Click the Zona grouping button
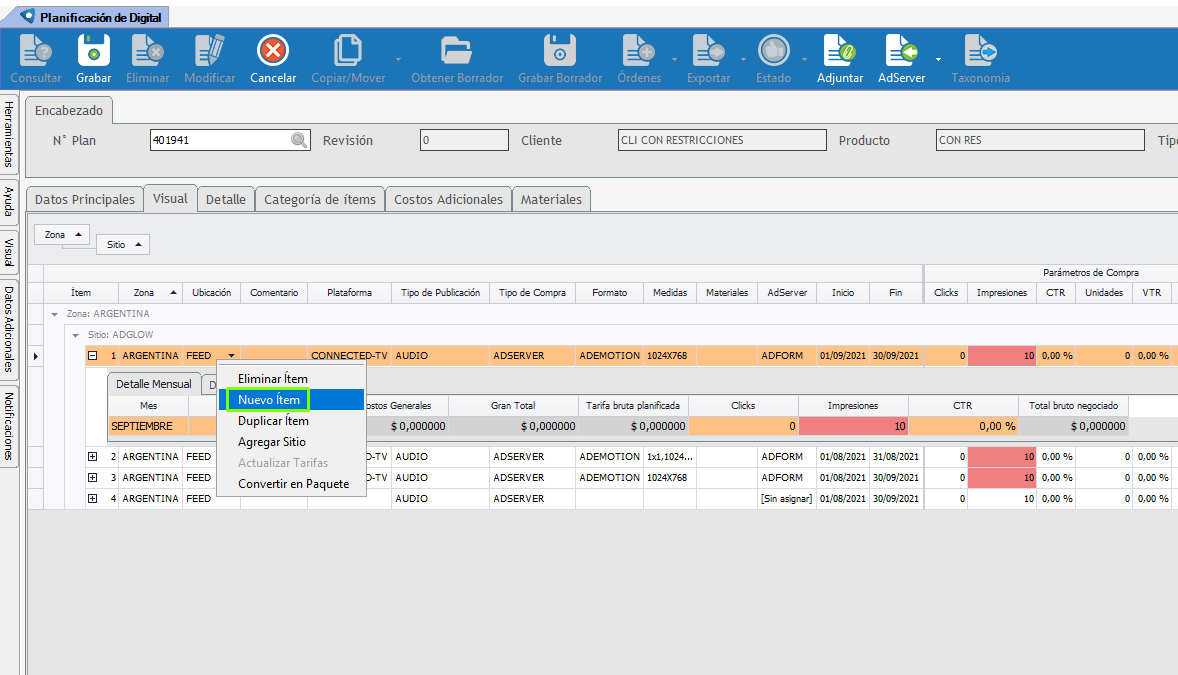1178x675 pixels. click(x=61, y=235)
